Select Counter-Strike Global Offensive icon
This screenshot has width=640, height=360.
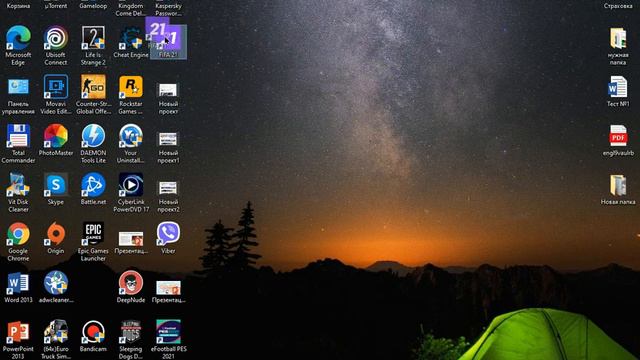pyautogui.click(x=93, y=94)
